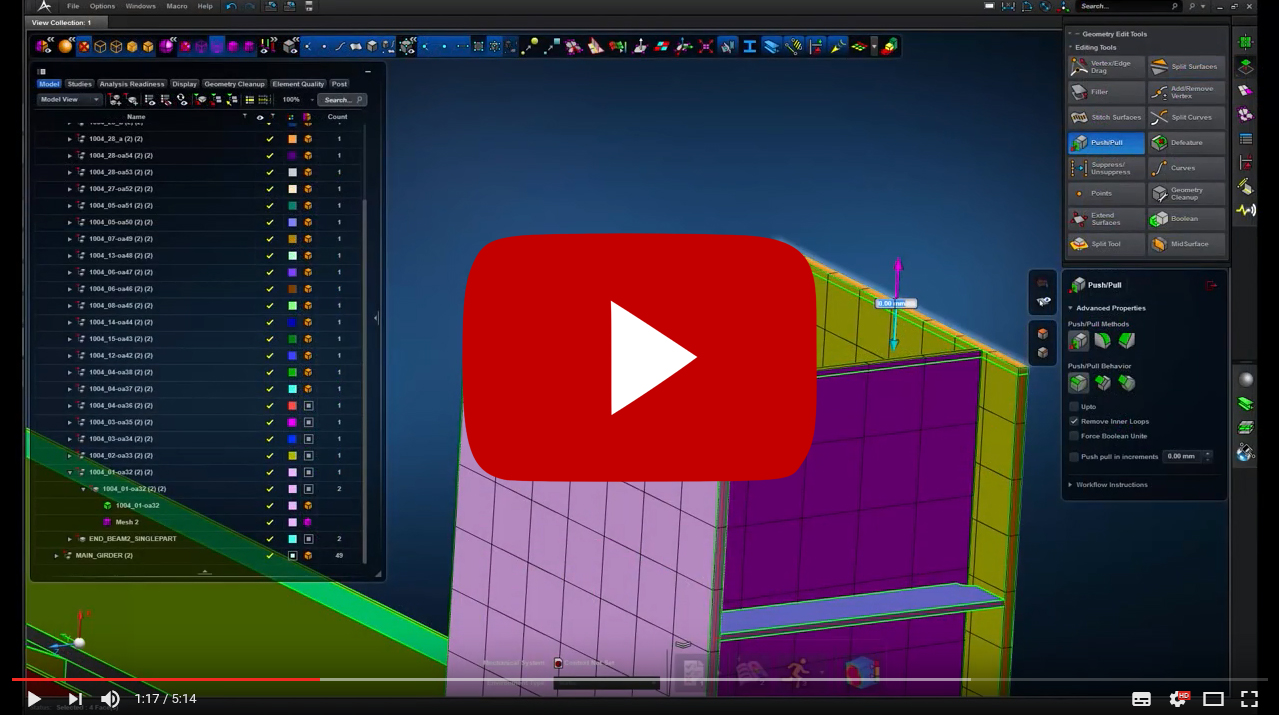Screen dimensions: 1279x715
Task: Click the color swatch for 1004_04-oa36 (2) (2)
Action: click(292, 405)
